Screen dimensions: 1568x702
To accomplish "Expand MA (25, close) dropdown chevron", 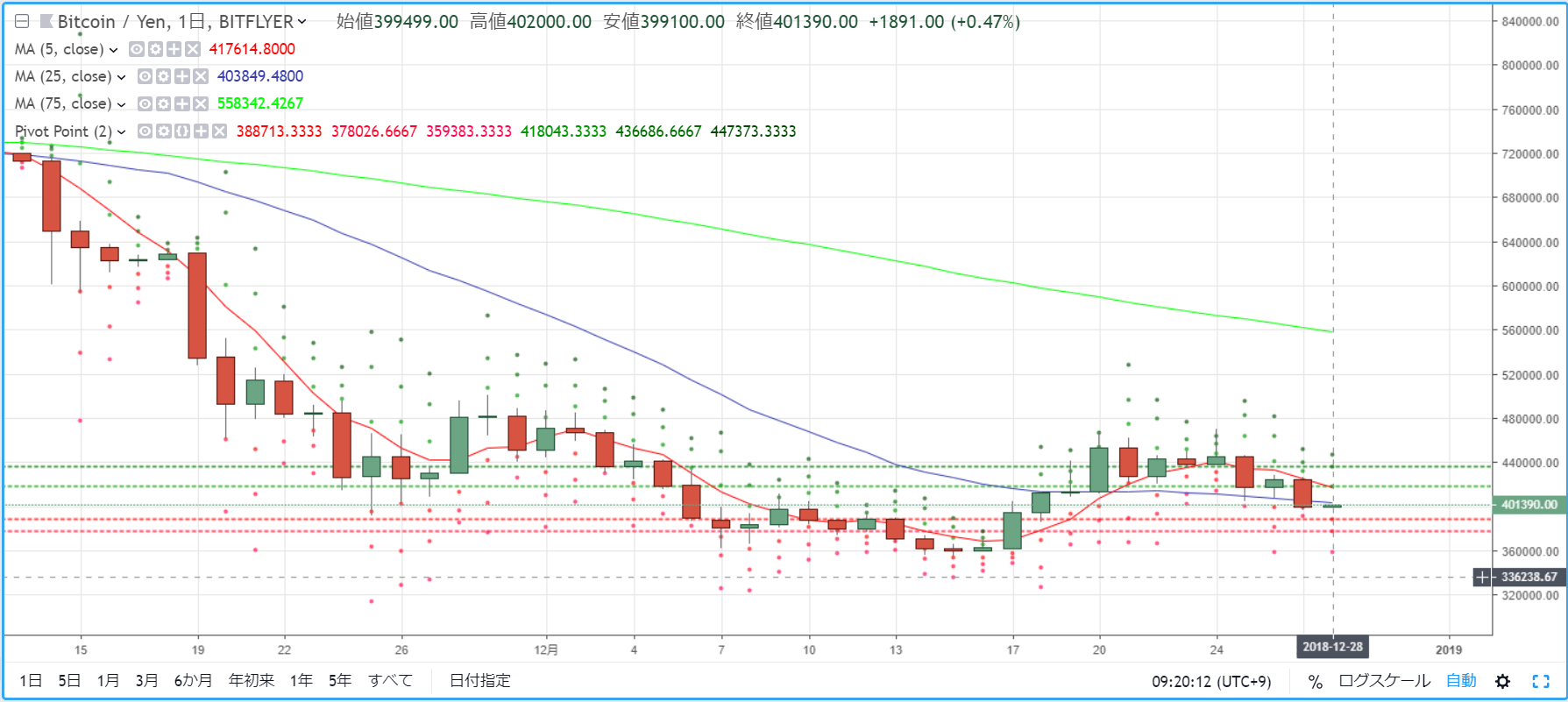I will [121, 77].
